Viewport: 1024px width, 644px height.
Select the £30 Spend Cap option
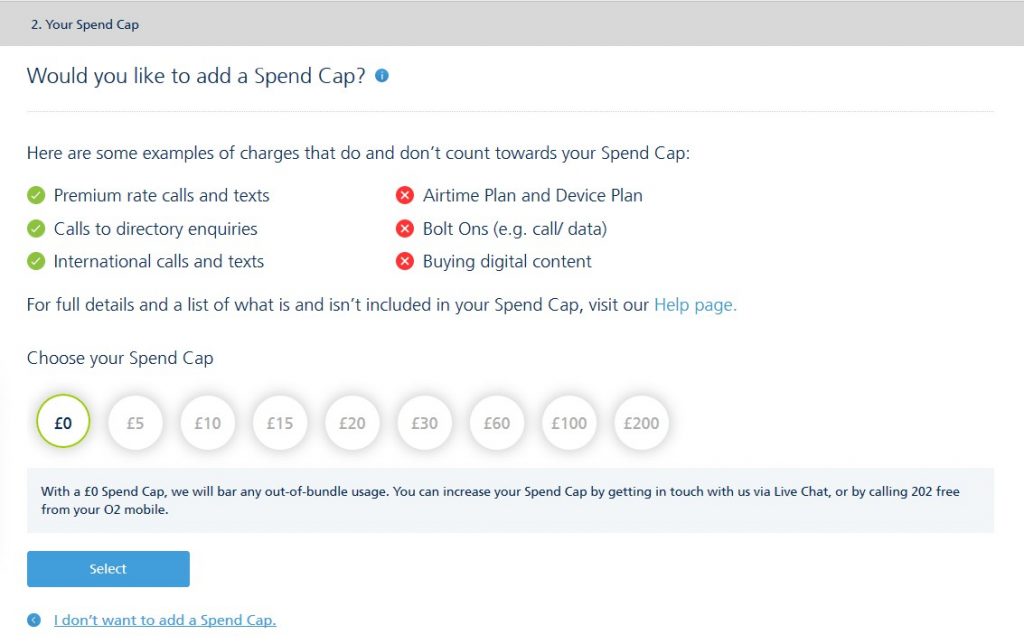424,423
